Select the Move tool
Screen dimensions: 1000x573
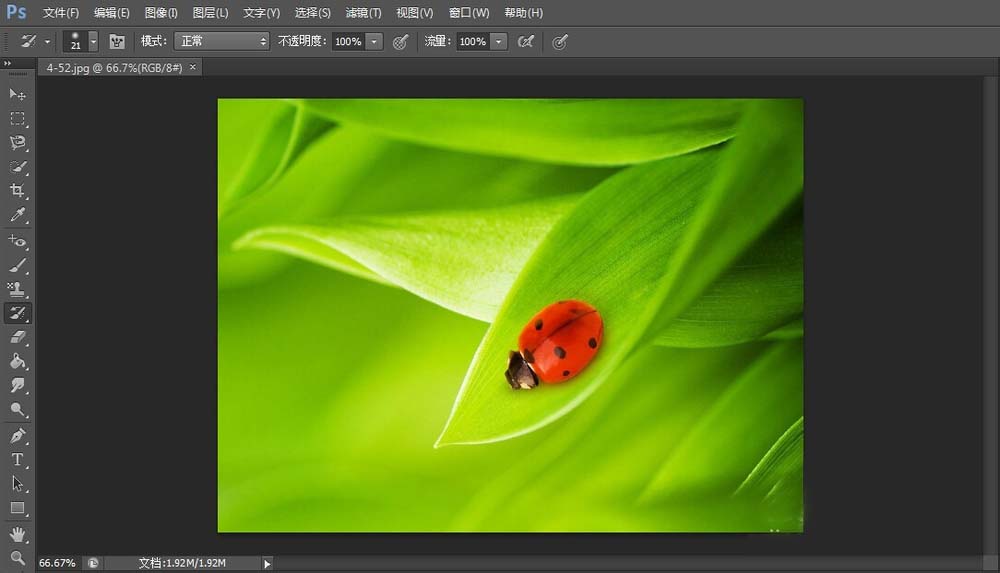(17, 94)
